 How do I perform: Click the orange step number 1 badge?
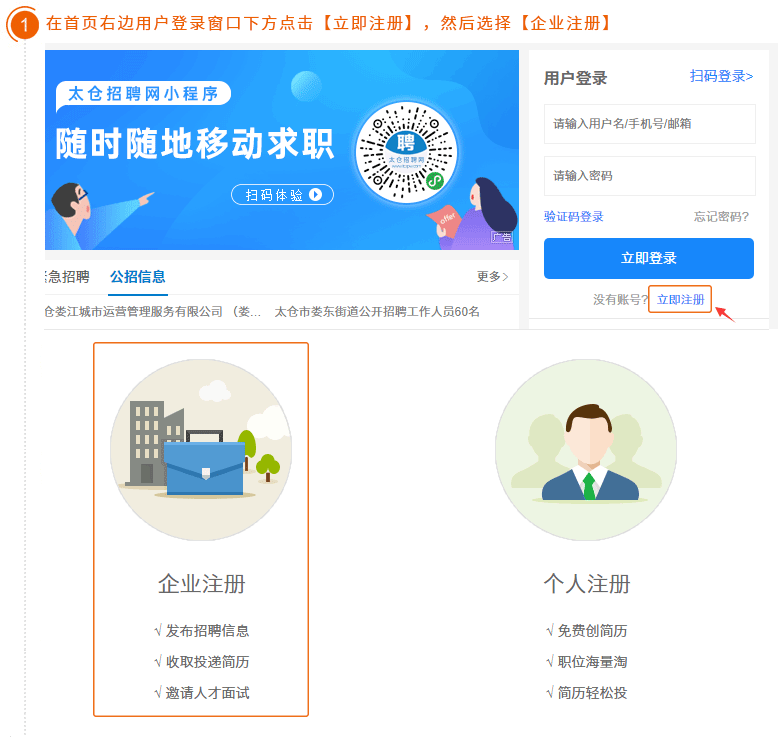click(23, 24)
